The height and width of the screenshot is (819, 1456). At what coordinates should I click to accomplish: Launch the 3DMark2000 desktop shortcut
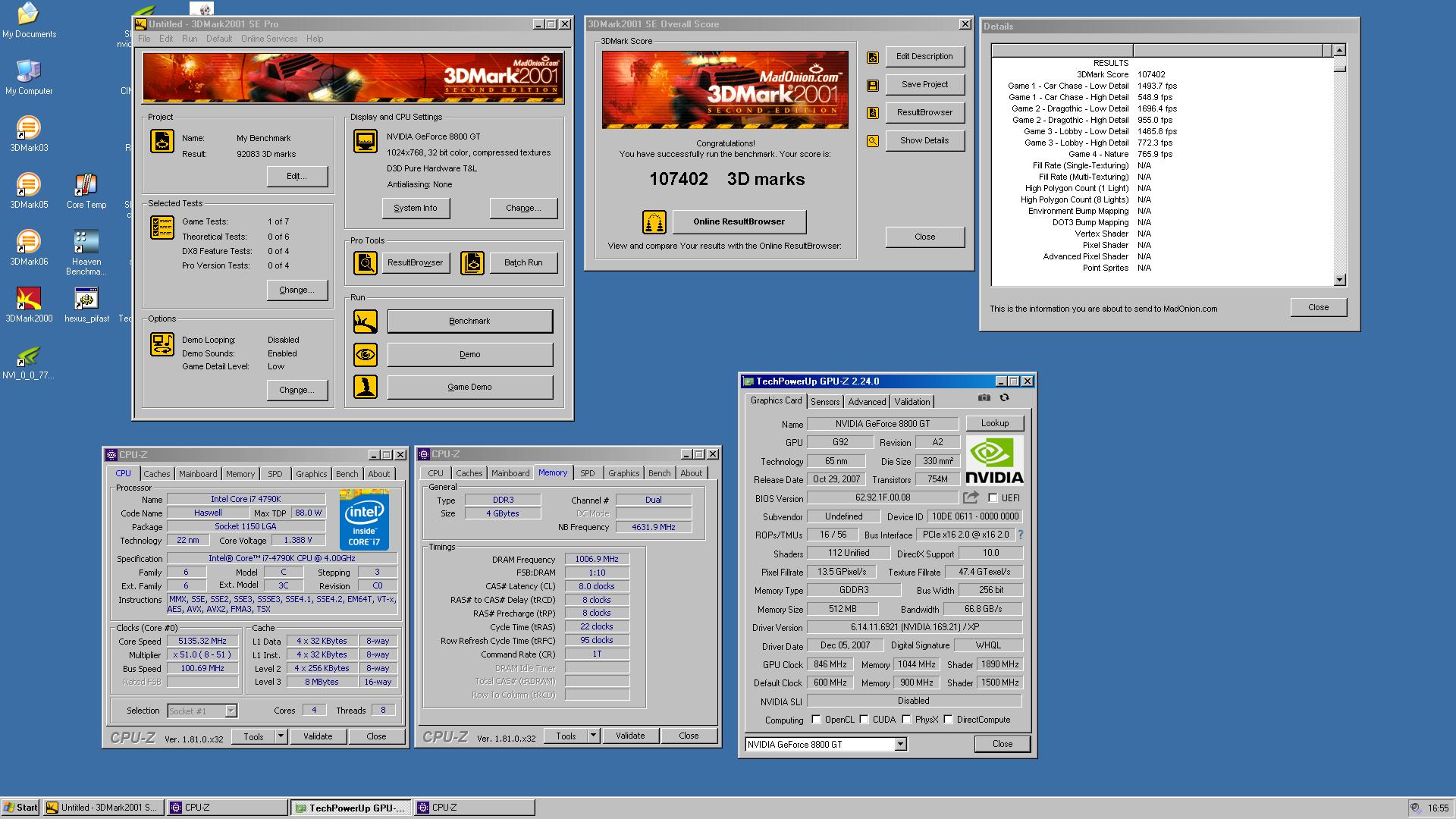(29, 304)
